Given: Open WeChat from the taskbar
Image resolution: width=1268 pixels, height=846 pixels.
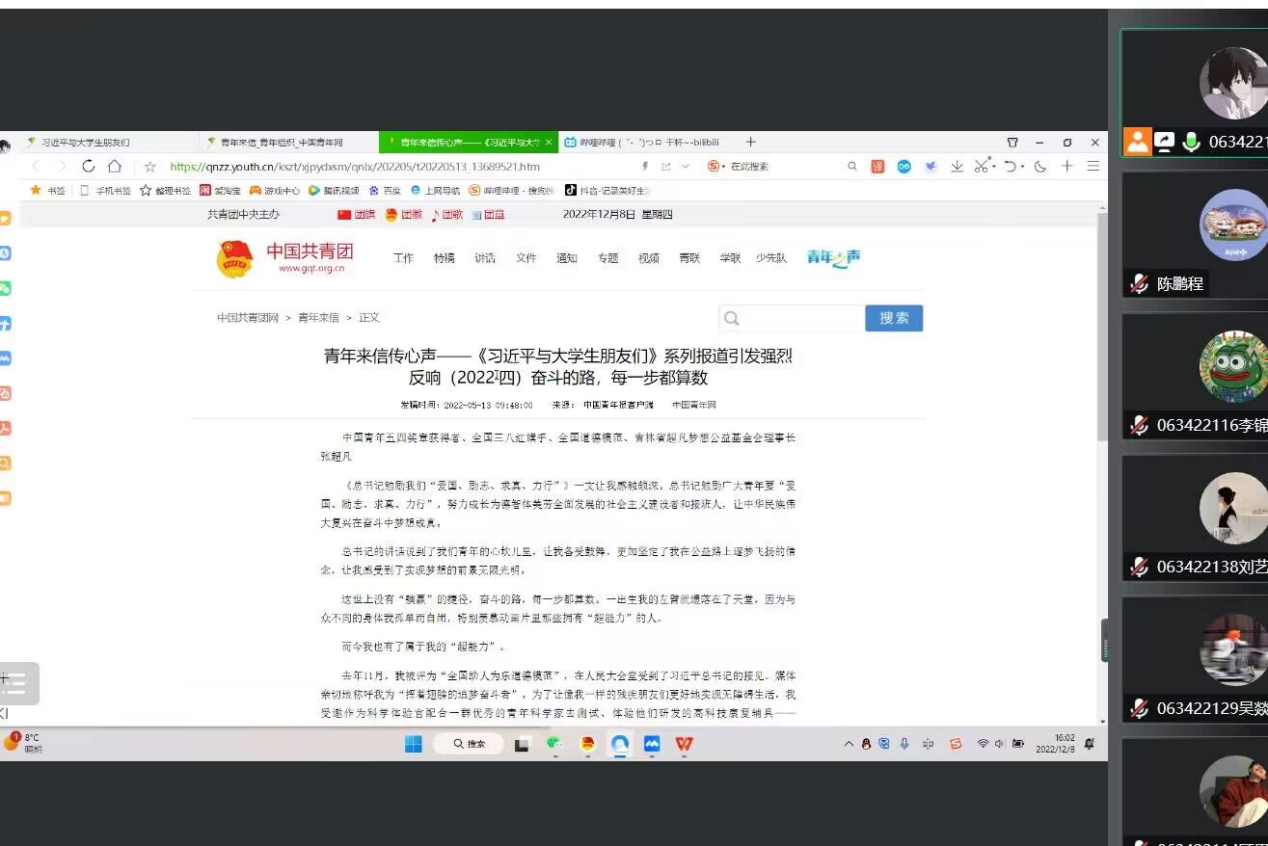Looking at the screenshot, I should (x=554, y=744).
